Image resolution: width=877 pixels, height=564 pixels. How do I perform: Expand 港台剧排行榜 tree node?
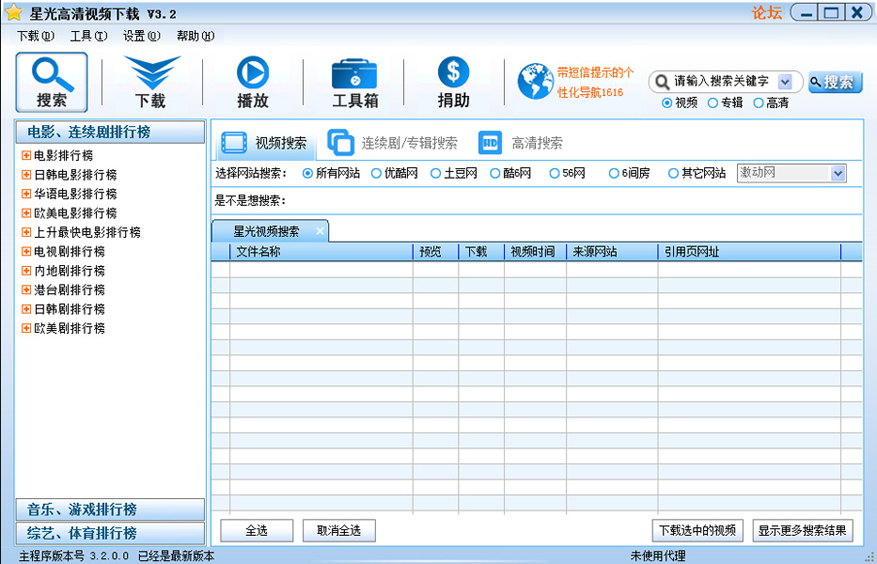coord(26,289)
